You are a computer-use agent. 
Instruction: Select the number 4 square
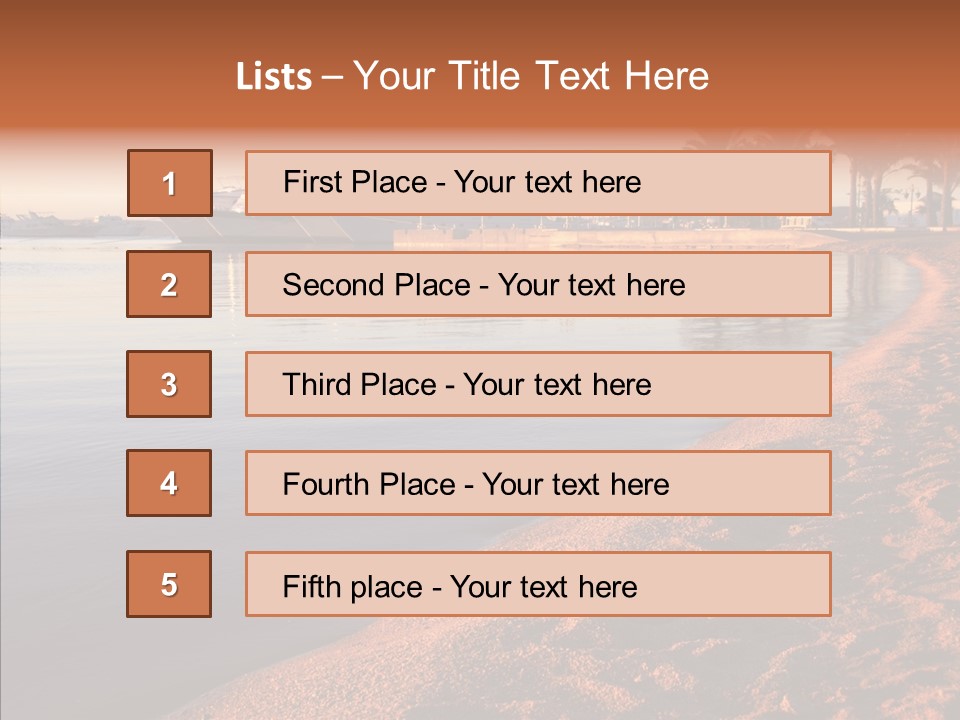(x=169, y=483)
